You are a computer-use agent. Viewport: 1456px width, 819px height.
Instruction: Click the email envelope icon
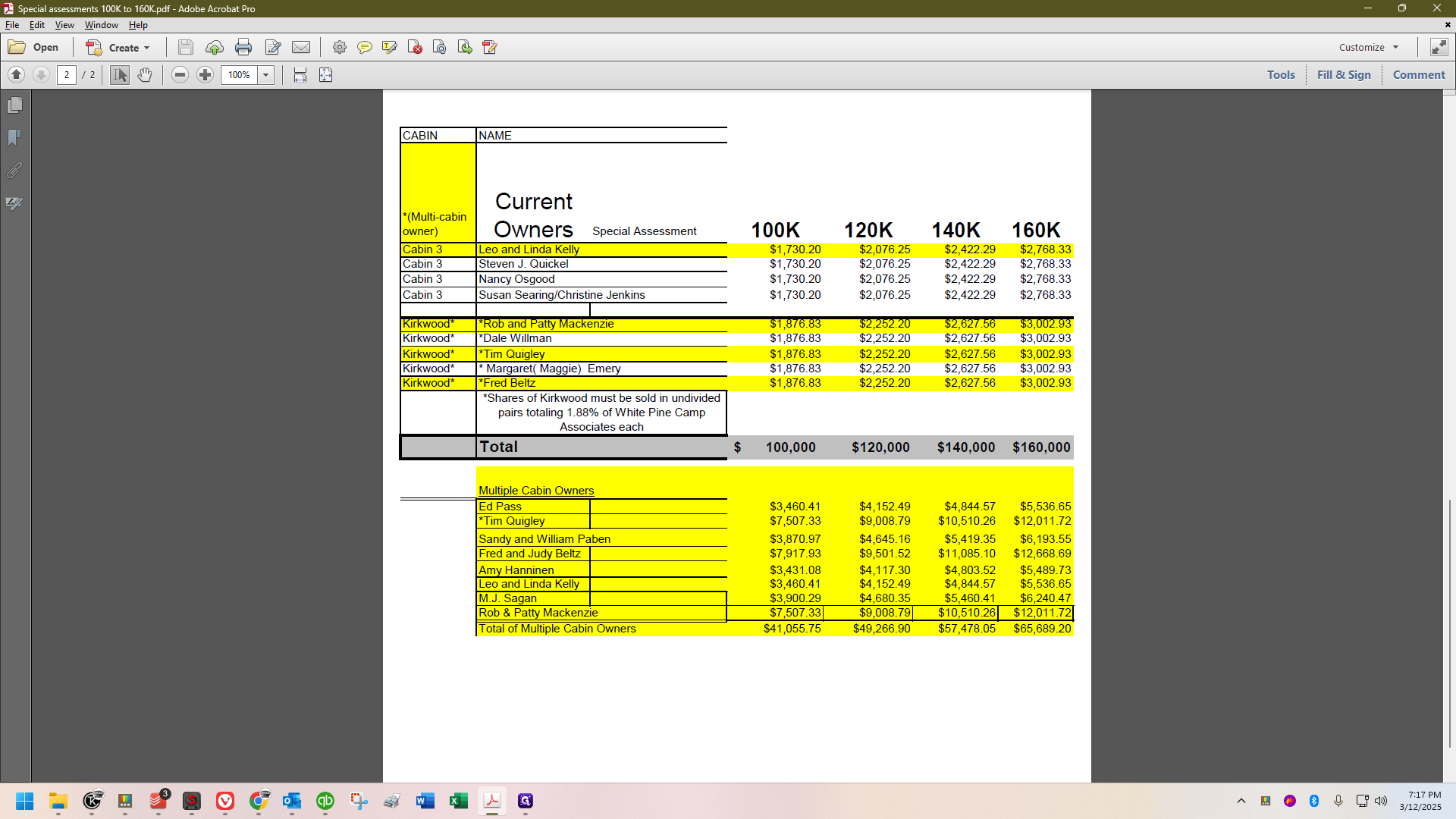[301, 47]
